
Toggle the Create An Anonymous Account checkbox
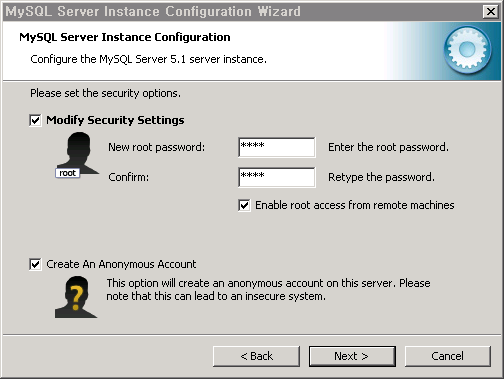pyautogui.click(x=35, y=264)
